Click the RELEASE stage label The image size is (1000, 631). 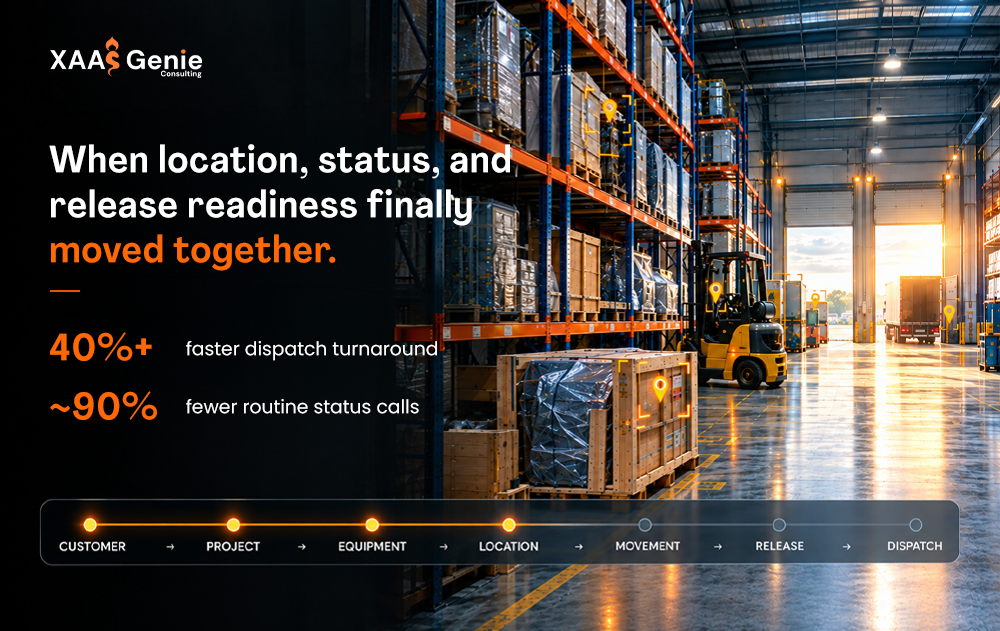pyautogui.click(x=779, y=546)
